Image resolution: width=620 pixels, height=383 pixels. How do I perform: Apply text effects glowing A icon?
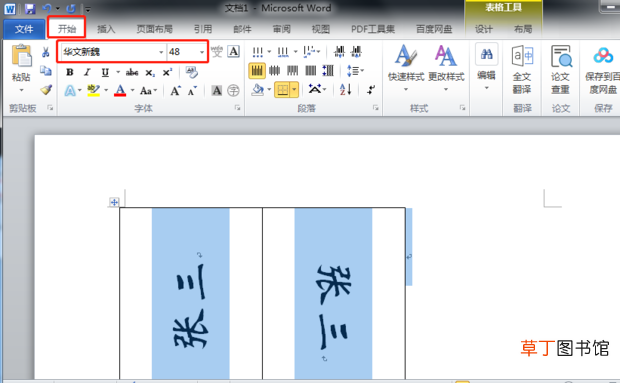(70, 91)
